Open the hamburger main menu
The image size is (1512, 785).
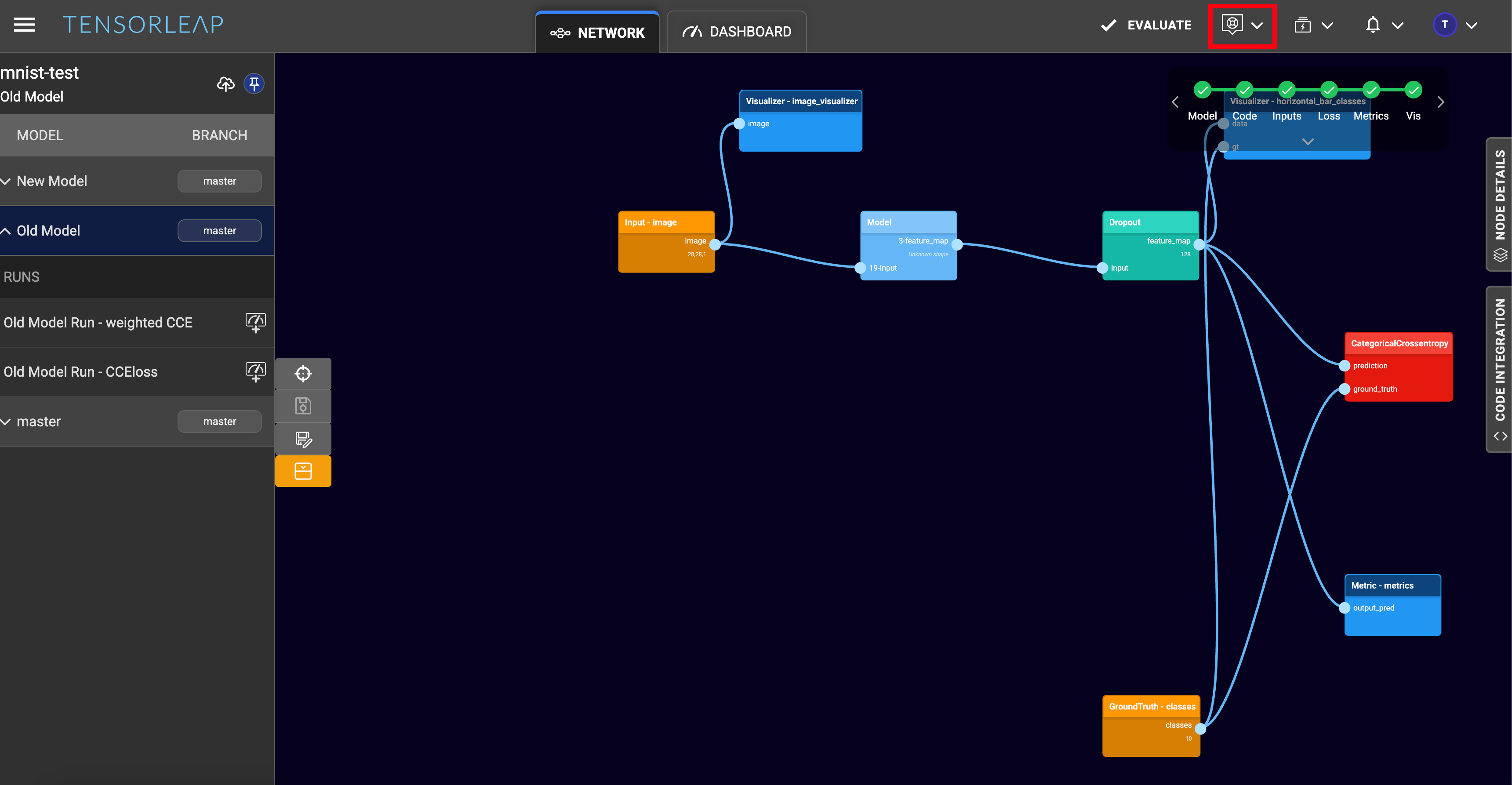(x=25, y=25)
